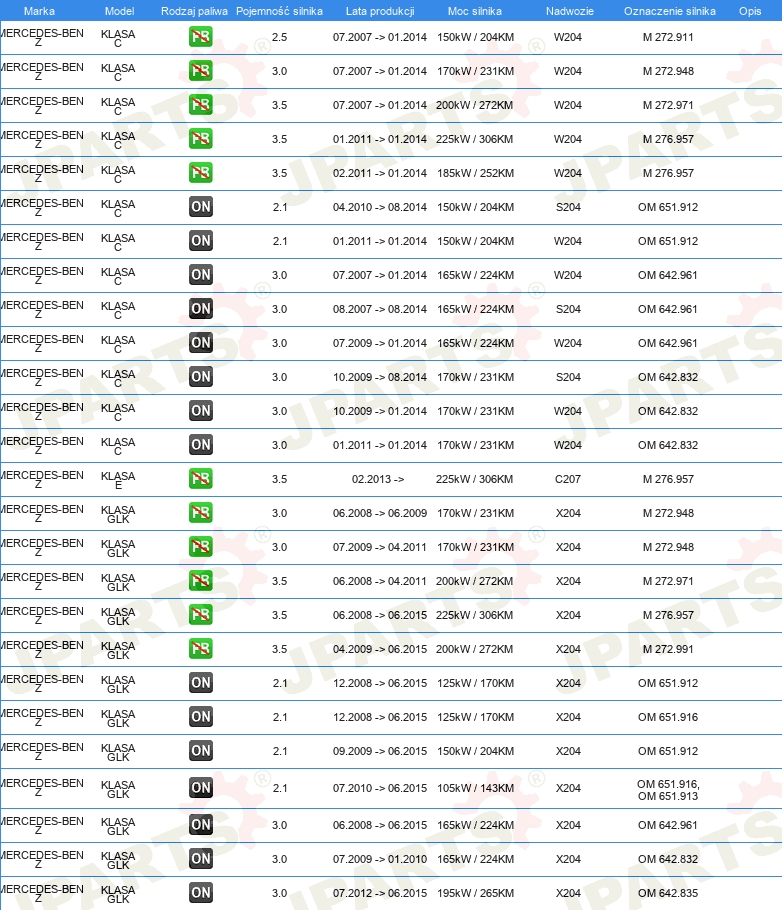
Task: Click the 195kW / 265KM power cell
Action: (475, 893)
